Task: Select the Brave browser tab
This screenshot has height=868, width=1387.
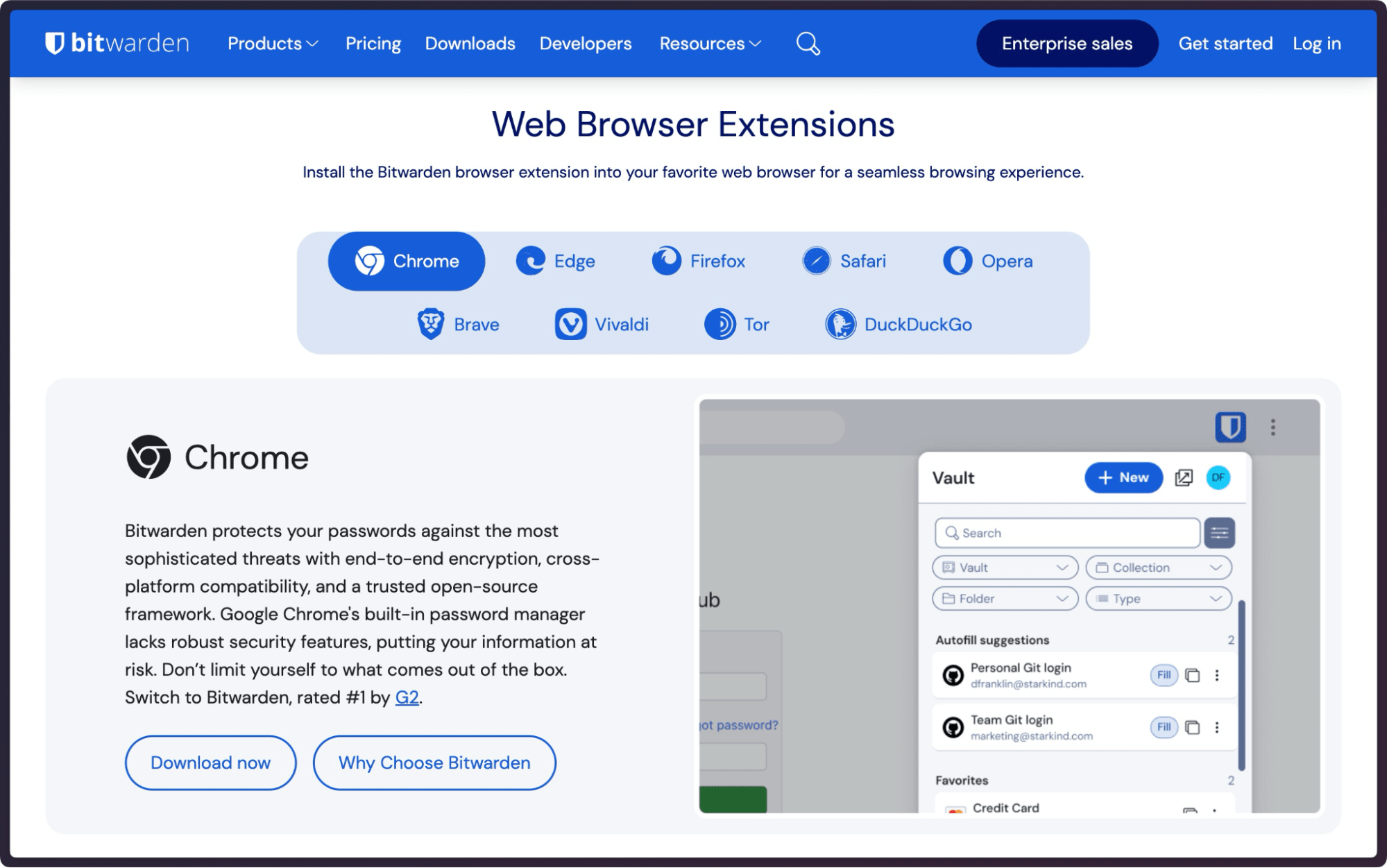Action: coord(458,324)
